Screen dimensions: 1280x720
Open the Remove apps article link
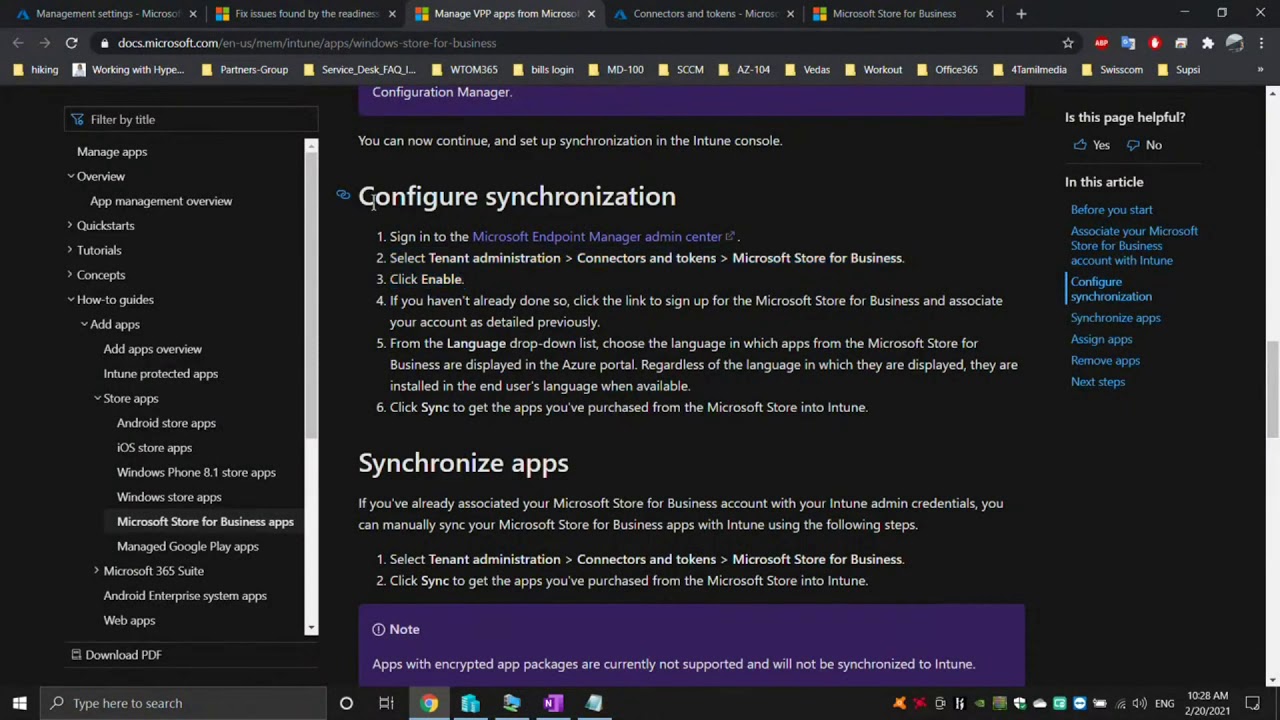coord(1105,361)
